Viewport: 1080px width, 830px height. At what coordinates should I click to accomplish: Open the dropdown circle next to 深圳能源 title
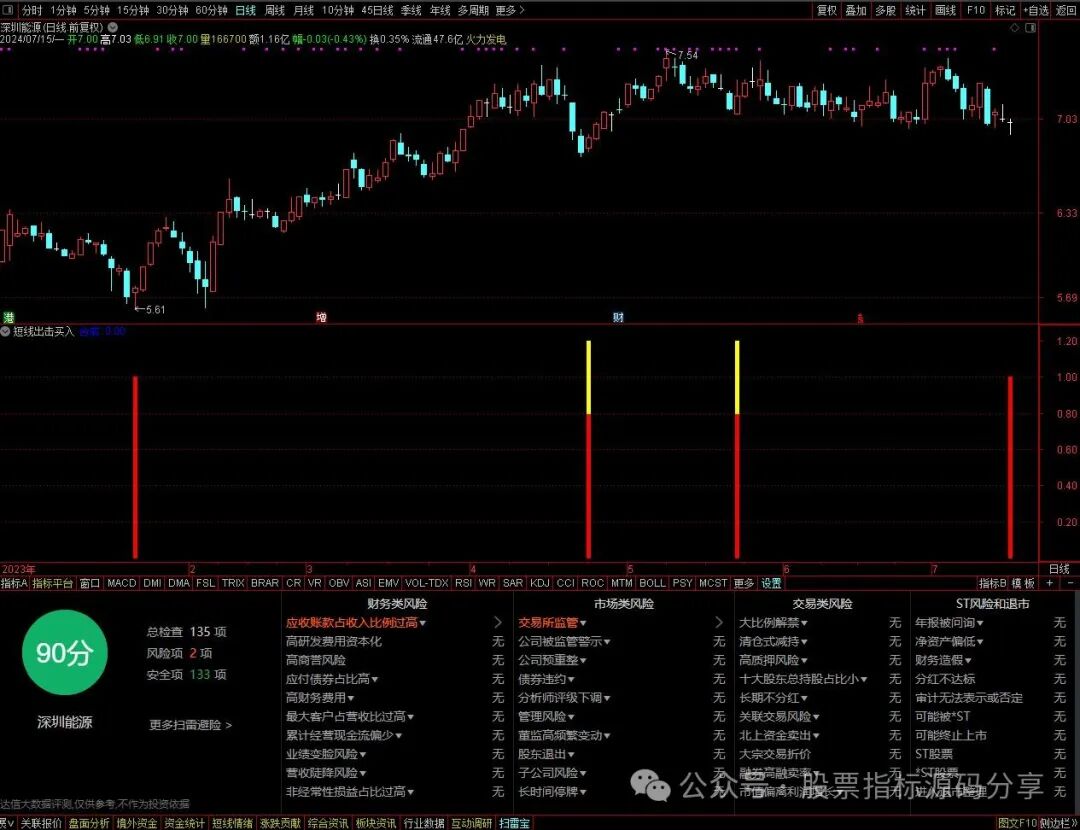pos(112,28)
